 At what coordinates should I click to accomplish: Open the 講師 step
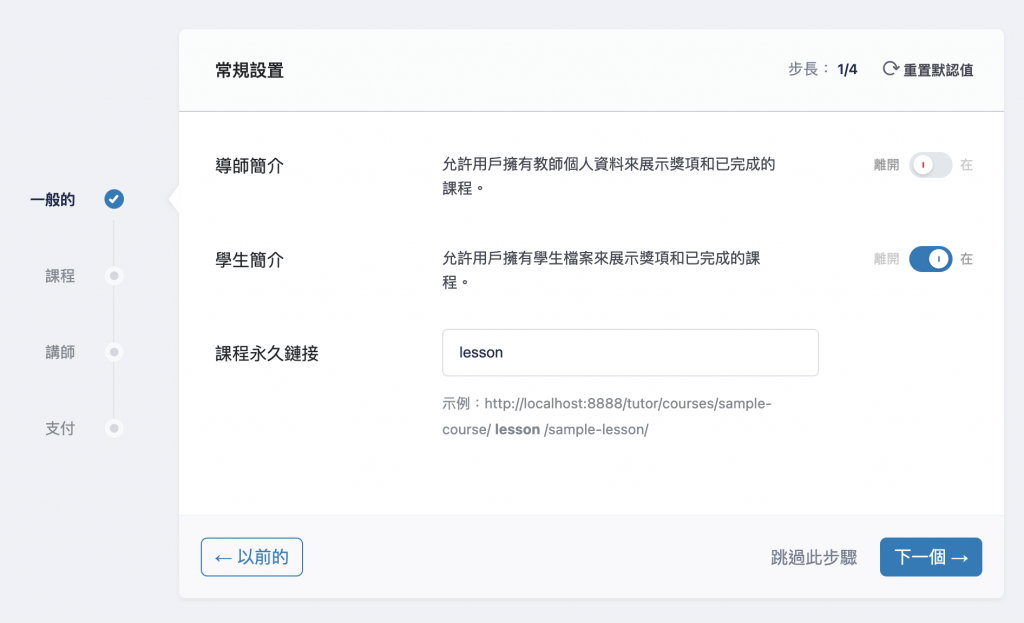pyautogui.click(x=60, y=353)
